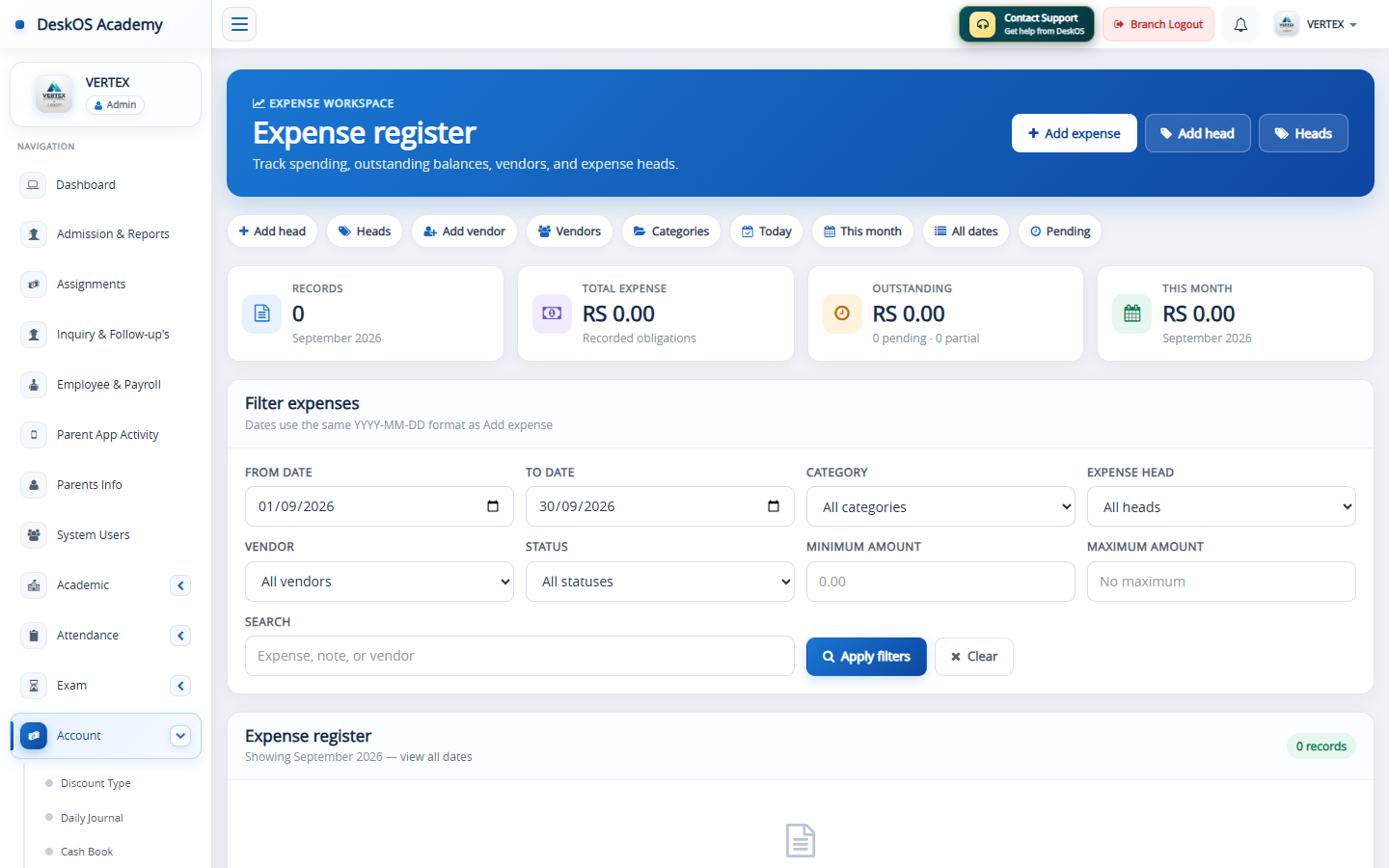Expand the Exam submenu chevron
This screenshot has width=1389, height=868.
coord(180,686)
